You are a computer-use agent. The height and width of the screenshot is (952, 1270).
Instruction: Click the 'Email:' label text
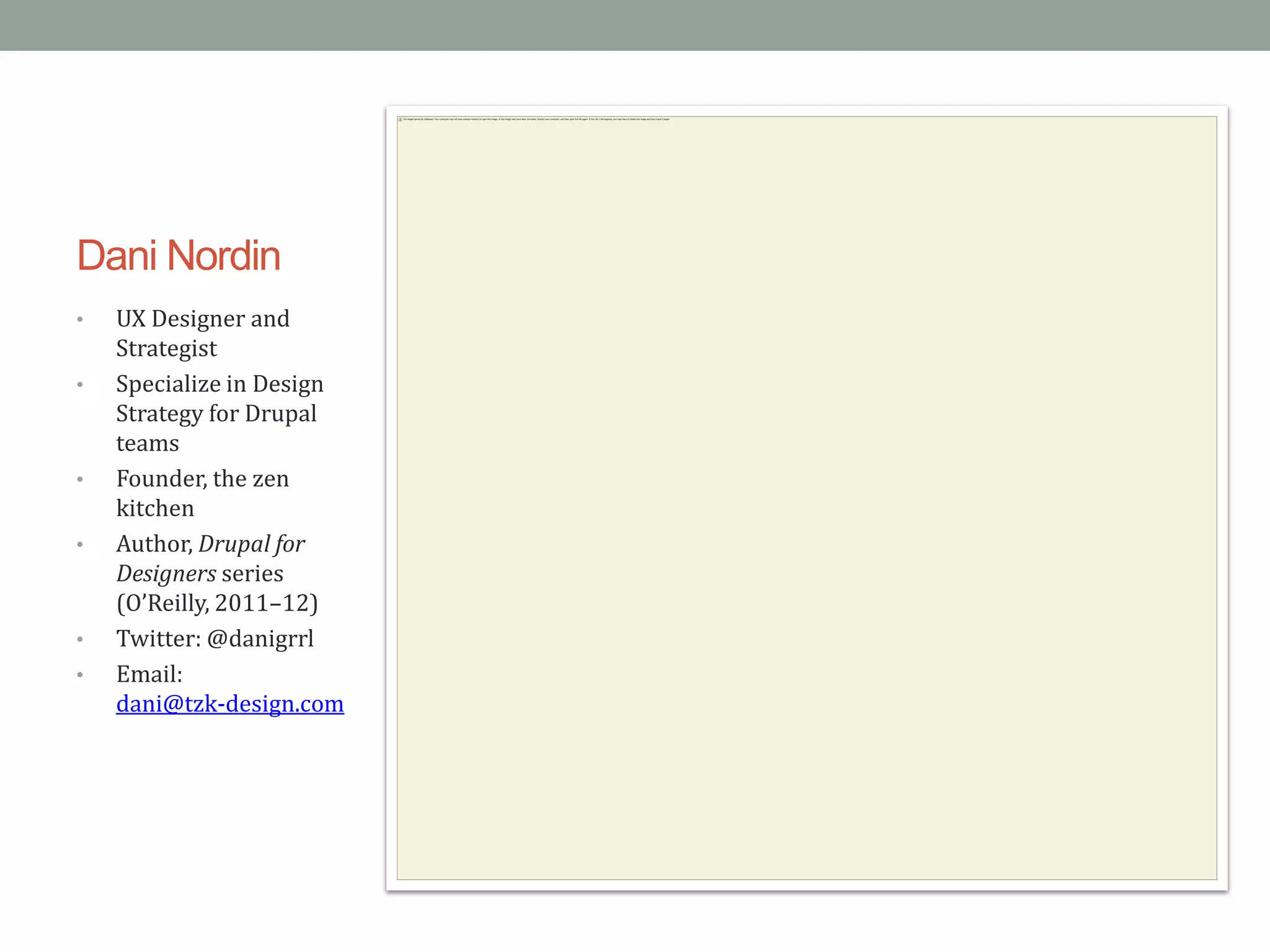click(x=149, y=674)
